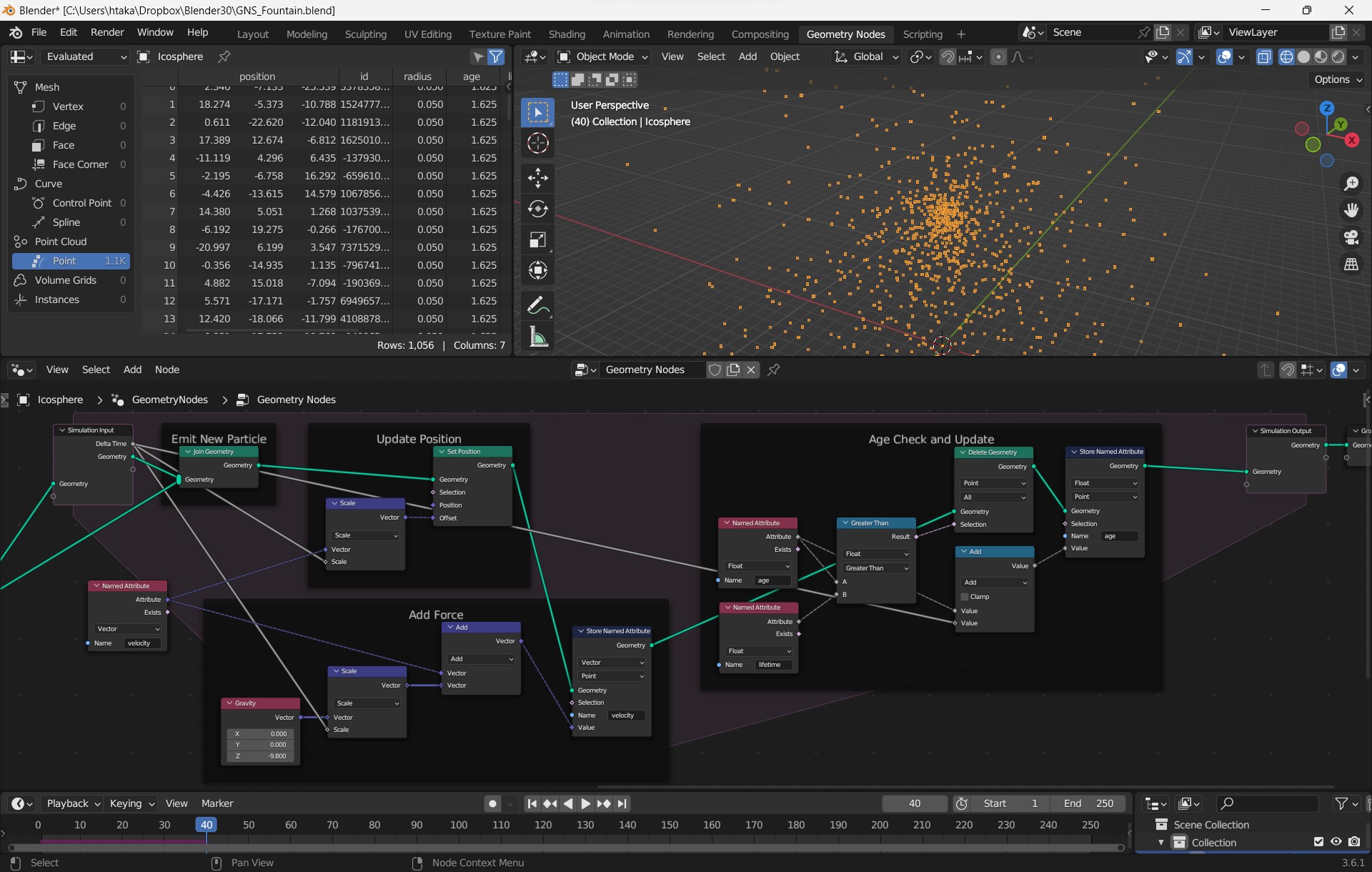This screenshot has width=1372, height=872.
Task: Open the Object Mode dropdown
Action: click(603, 56)
